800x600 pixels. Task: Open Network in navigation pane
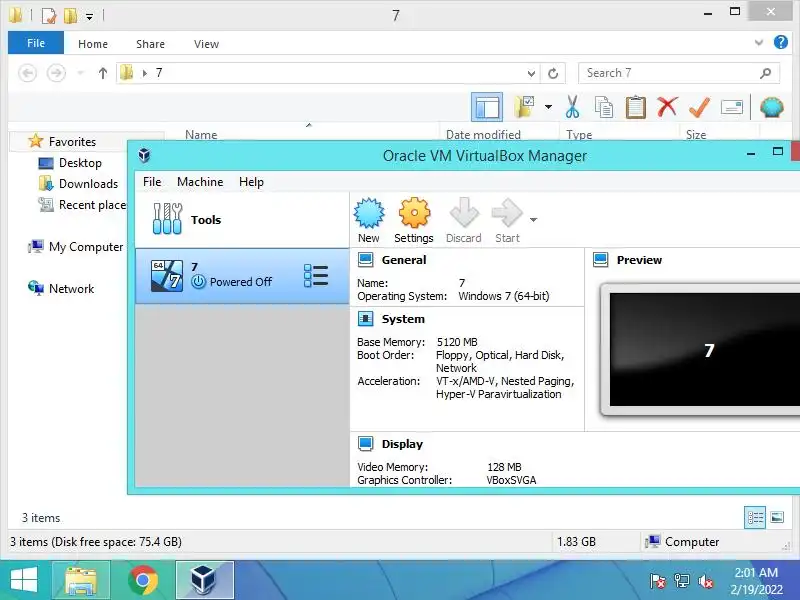tap(61, 289)
